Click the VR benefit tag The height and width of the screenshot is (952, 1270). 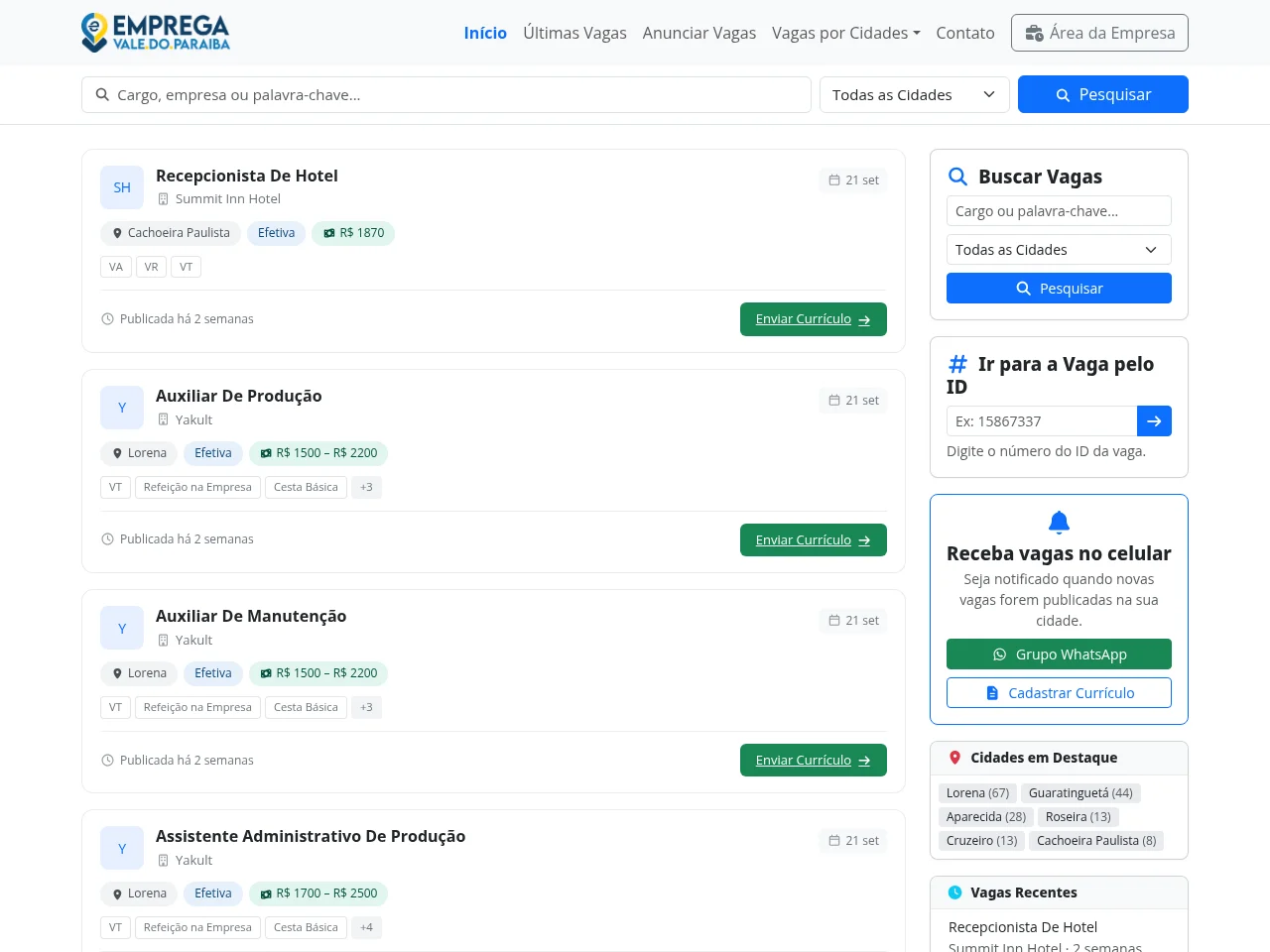pyautogui.click(x=151, y=267)
